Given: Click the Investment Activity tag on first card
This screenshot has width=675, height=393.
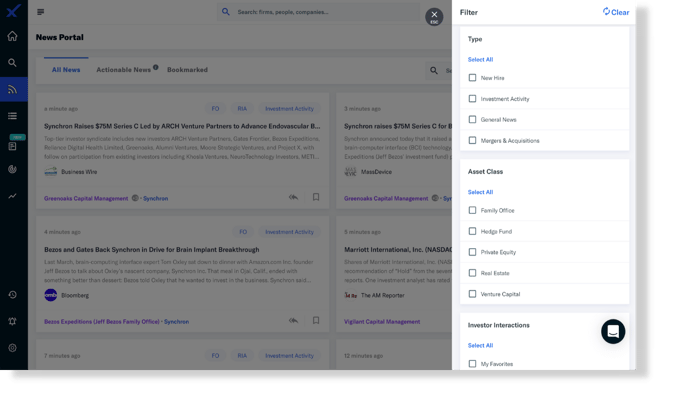Looking at the screenshot, I should (x=289, y=109).
